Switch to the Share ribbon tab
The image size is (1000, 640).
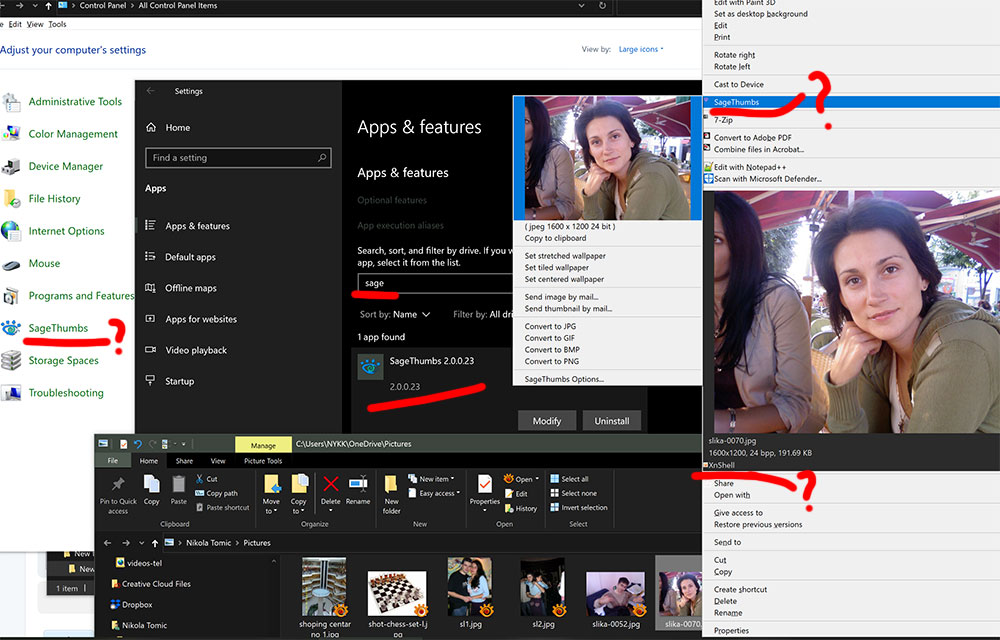pos(185,461)
